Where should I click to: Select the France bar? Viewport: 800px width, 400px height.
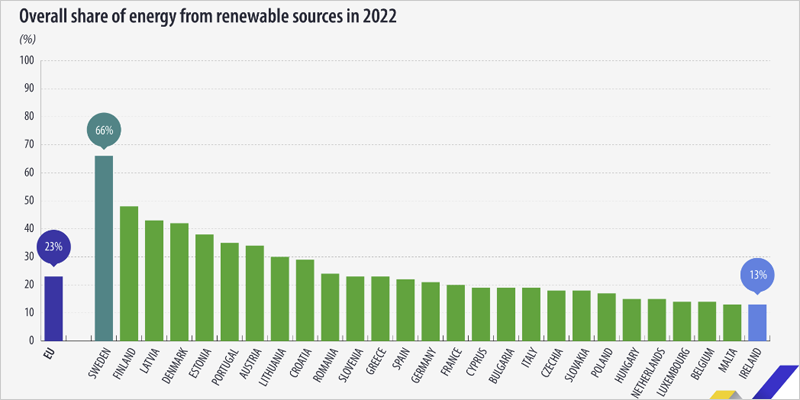pyautogui.click(x=456, y=312)
